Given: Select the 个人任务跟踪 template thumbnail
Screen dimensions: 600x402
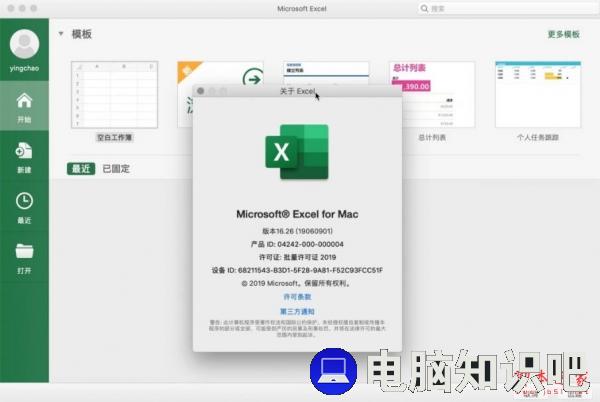Looking at the screenshot, I should (x=538, y=94).
